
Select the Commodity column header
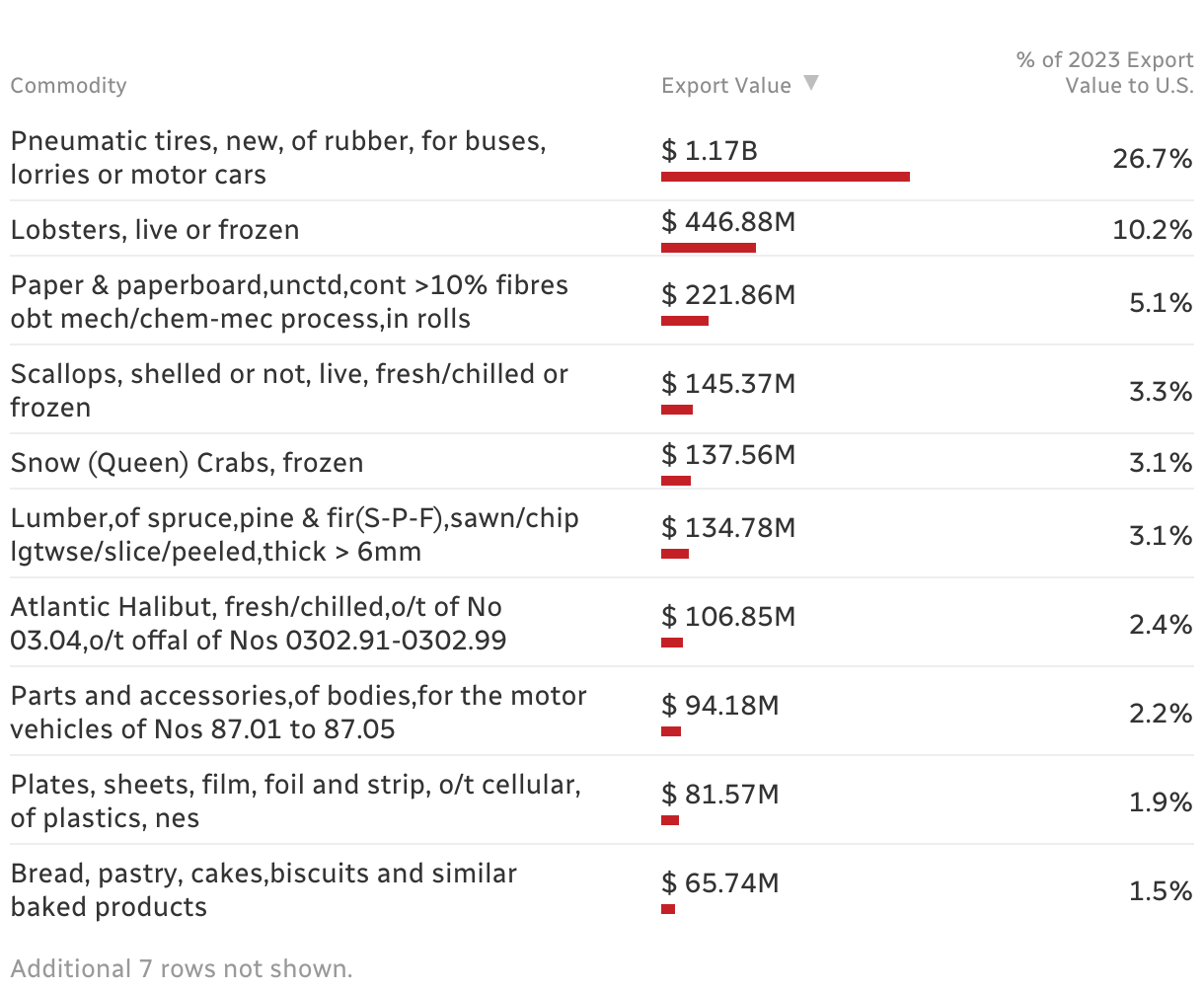[x=68, y=86]
